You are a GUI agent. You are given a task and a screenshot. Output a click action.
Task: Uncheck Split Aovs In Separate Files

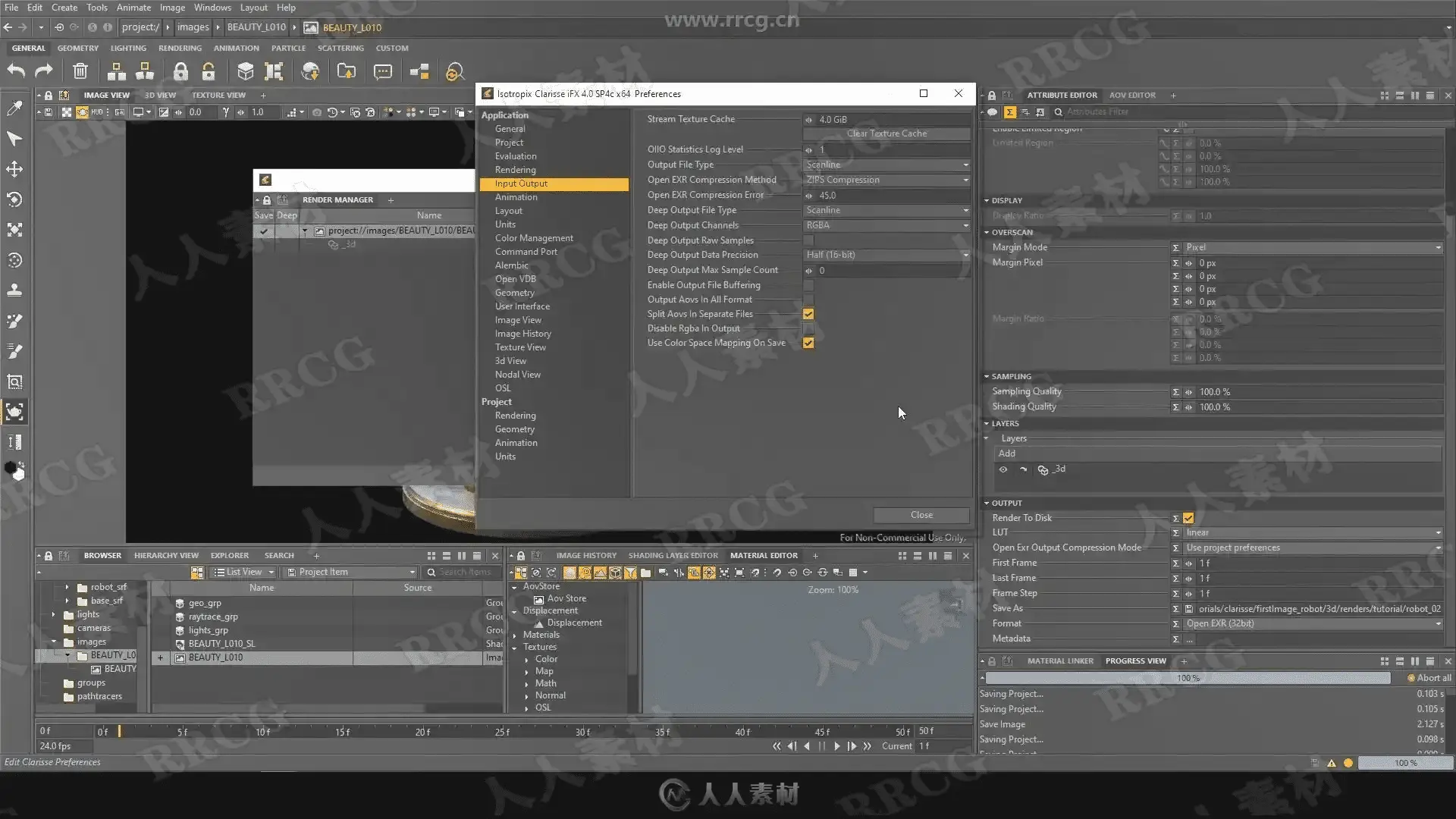[x=808, y=314]
